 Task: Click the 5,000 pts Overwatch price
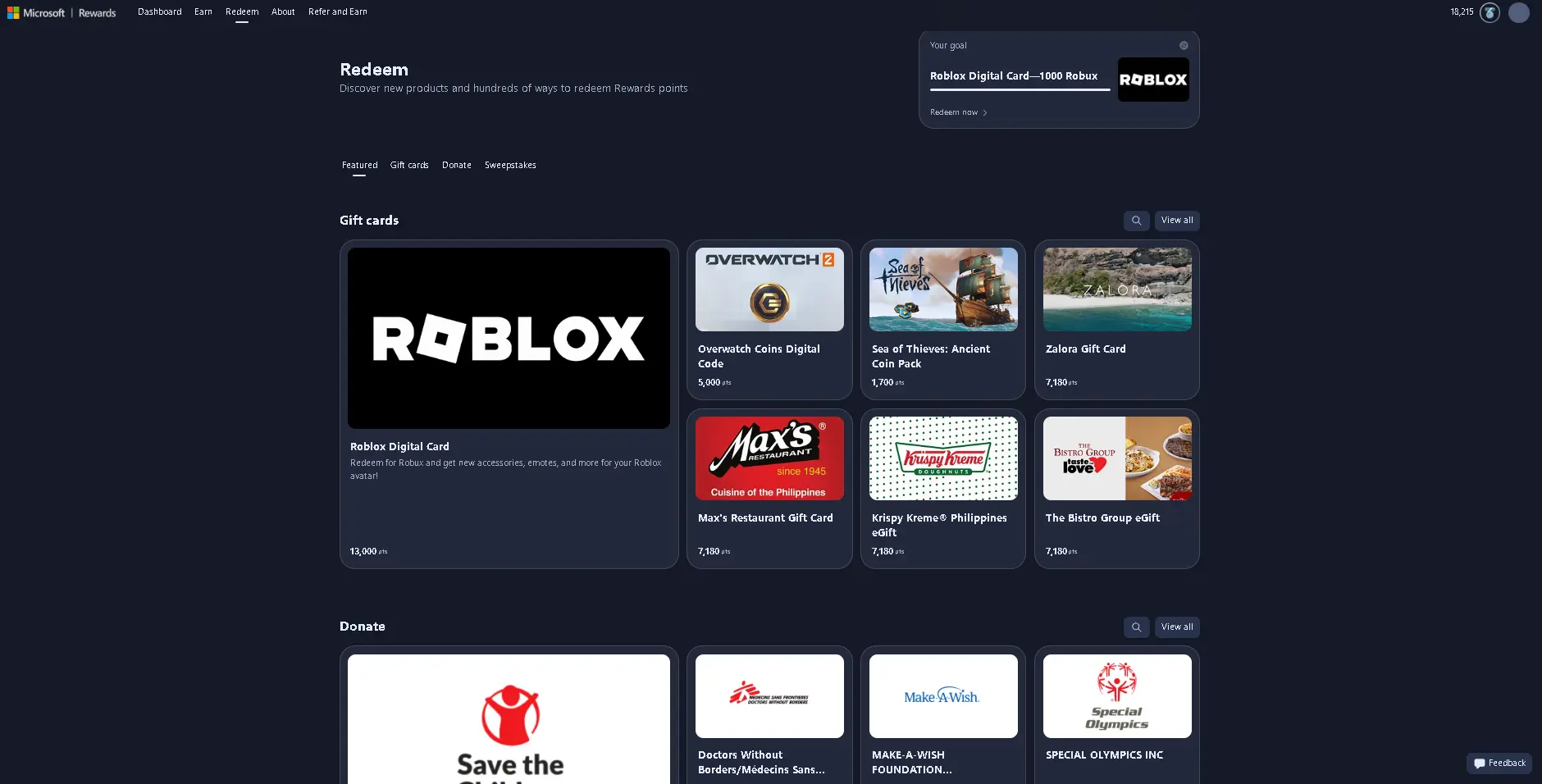point(714,383)
